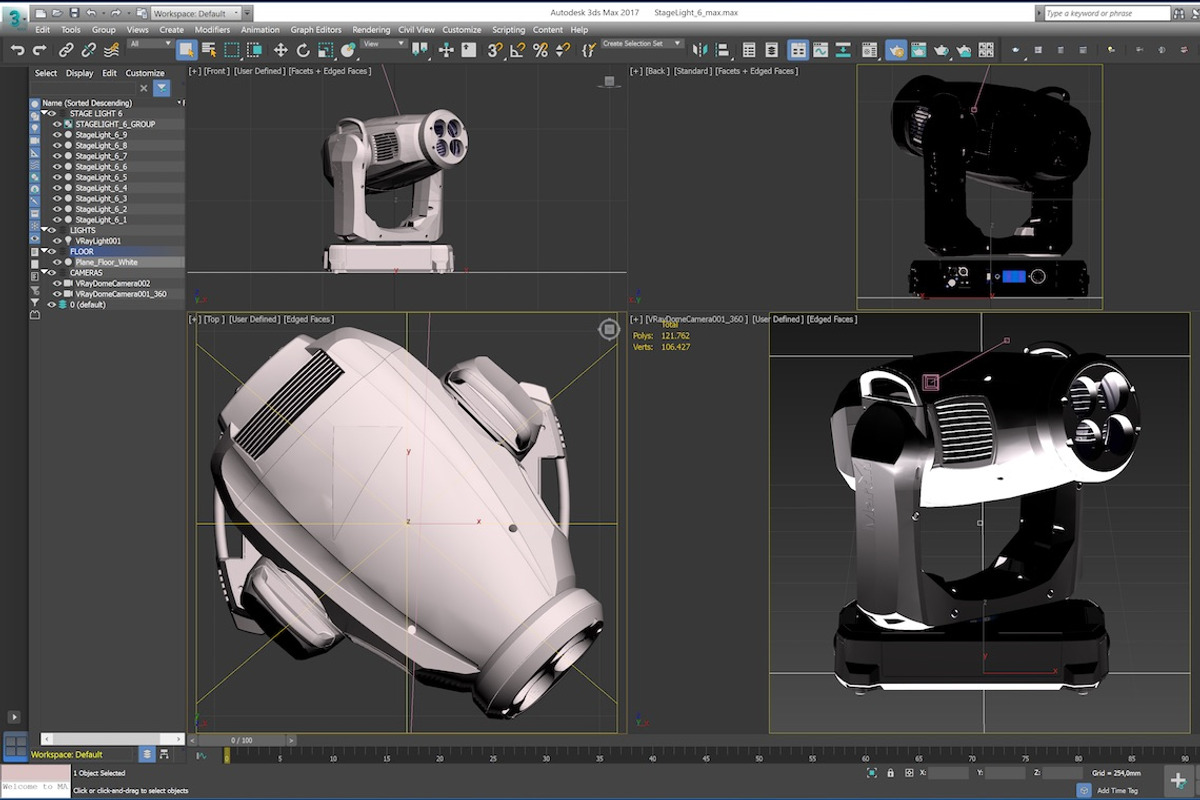Toggle visibility of VRayLight001
This screenshot has width=1200, height=800.
pos(57,241)
